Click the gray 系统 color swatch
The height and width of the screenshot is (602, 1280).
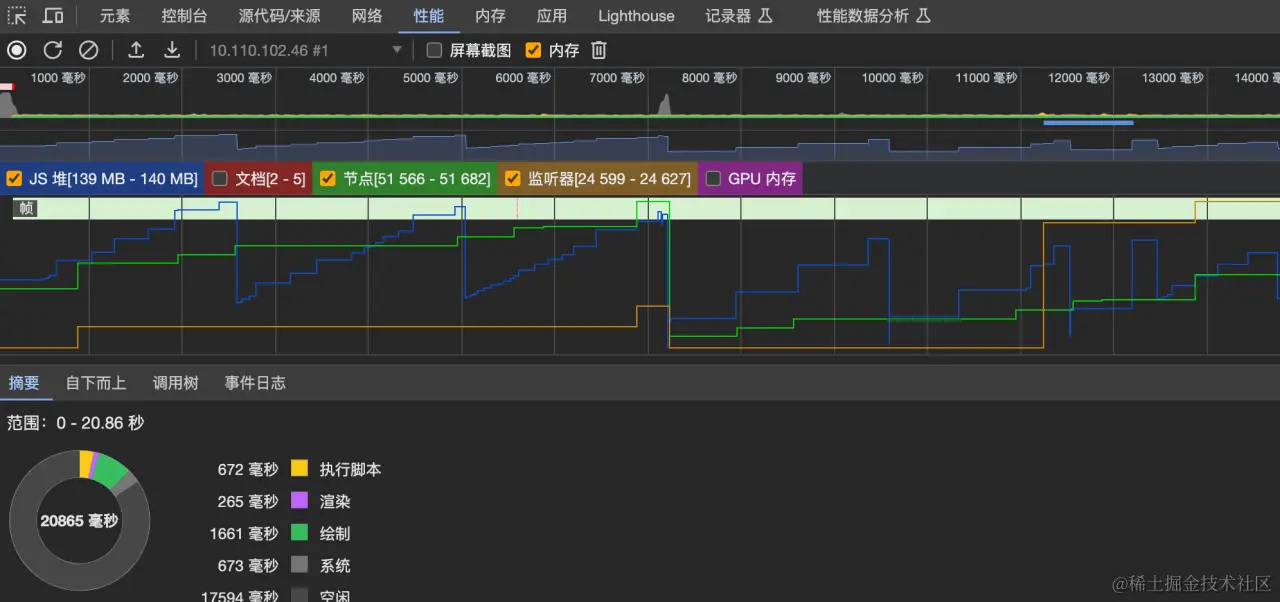299,565
